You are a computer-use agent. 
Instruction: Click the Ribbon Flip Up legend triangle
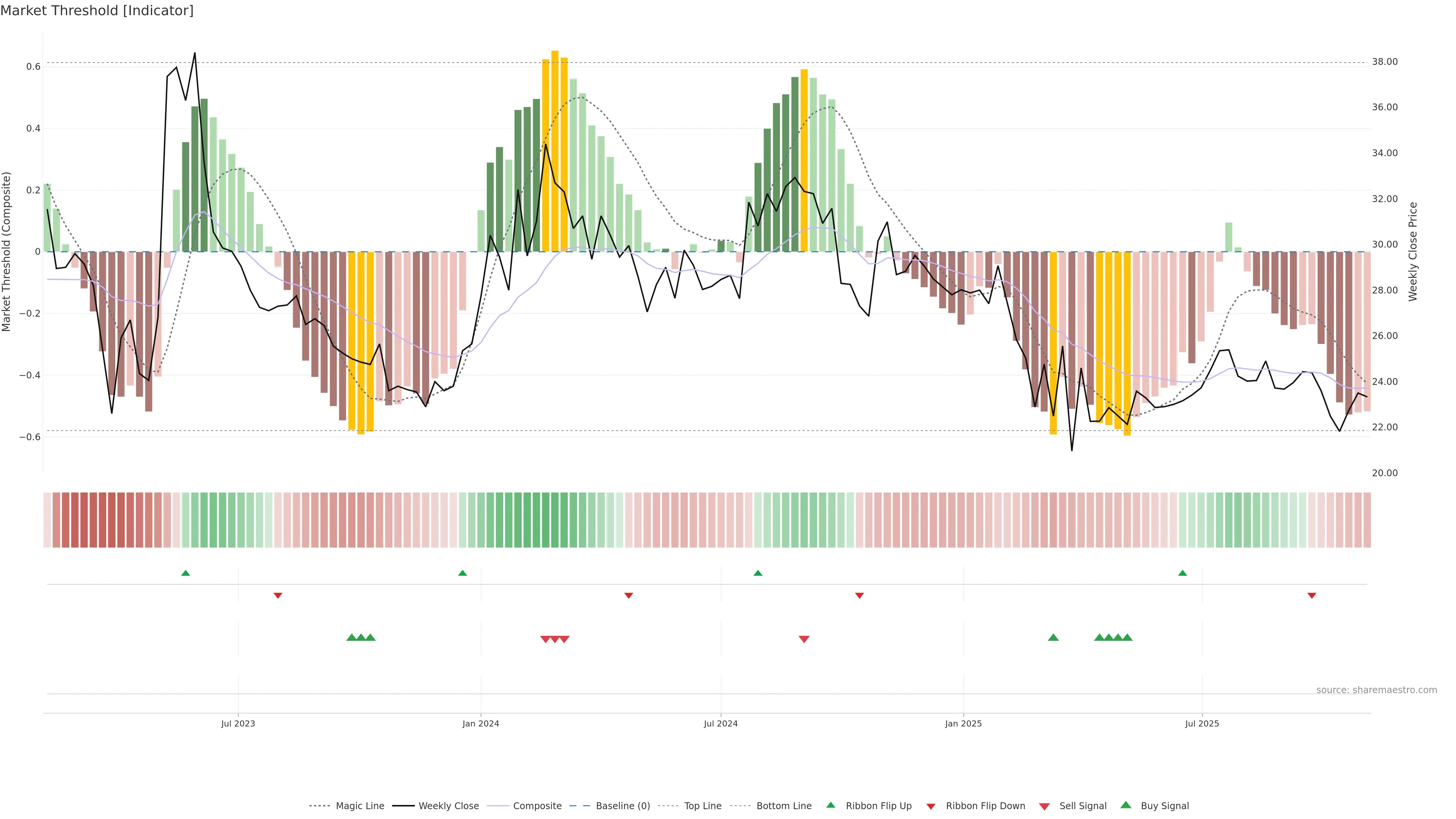tap(830, 805)
